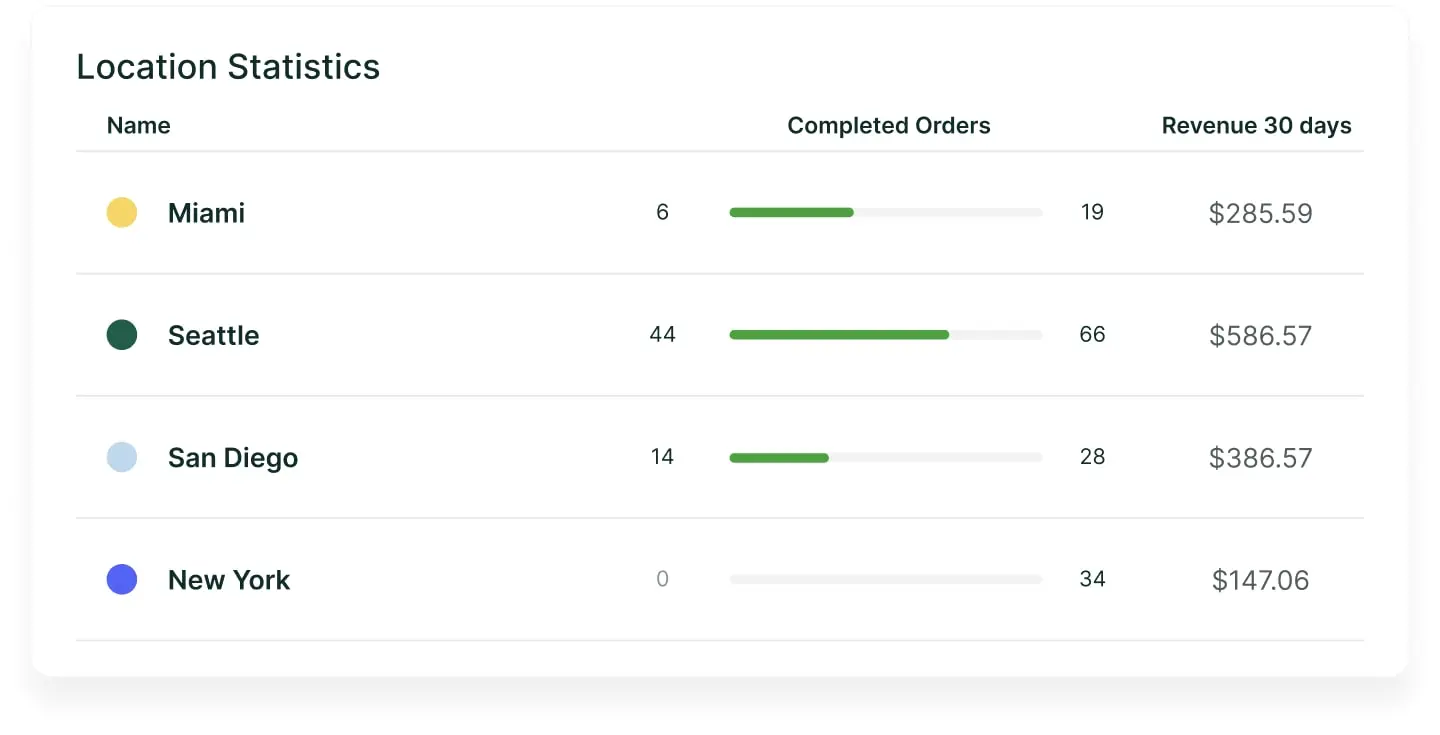The image size is (1440, 735).
Task: Select the Miami location row
Action: [205, 212]
